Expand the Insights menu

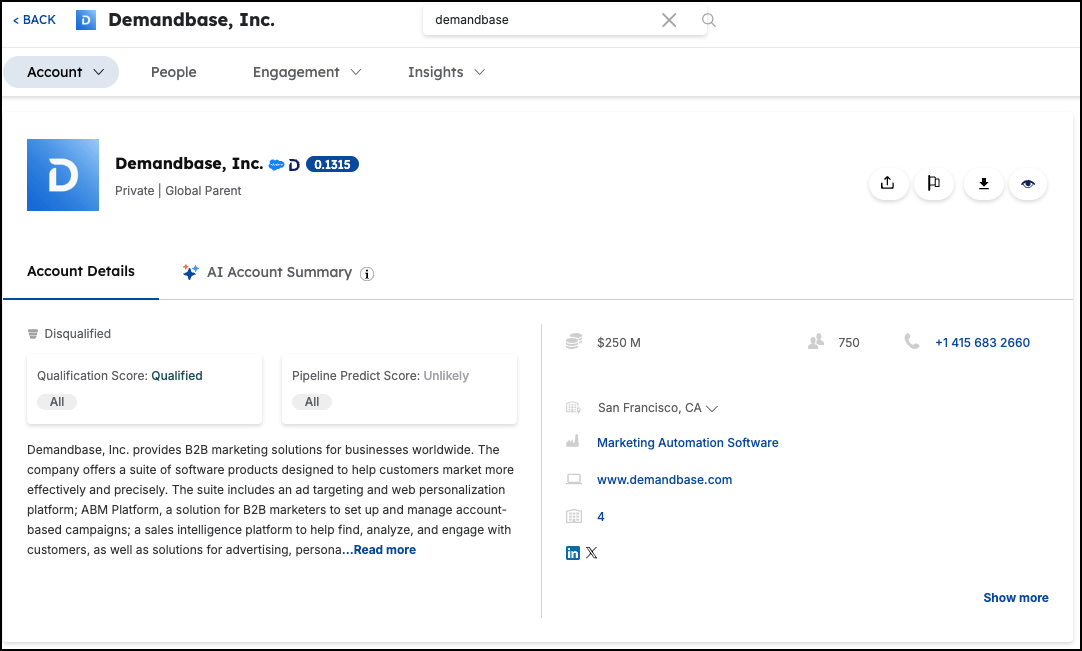click(446, 72)
